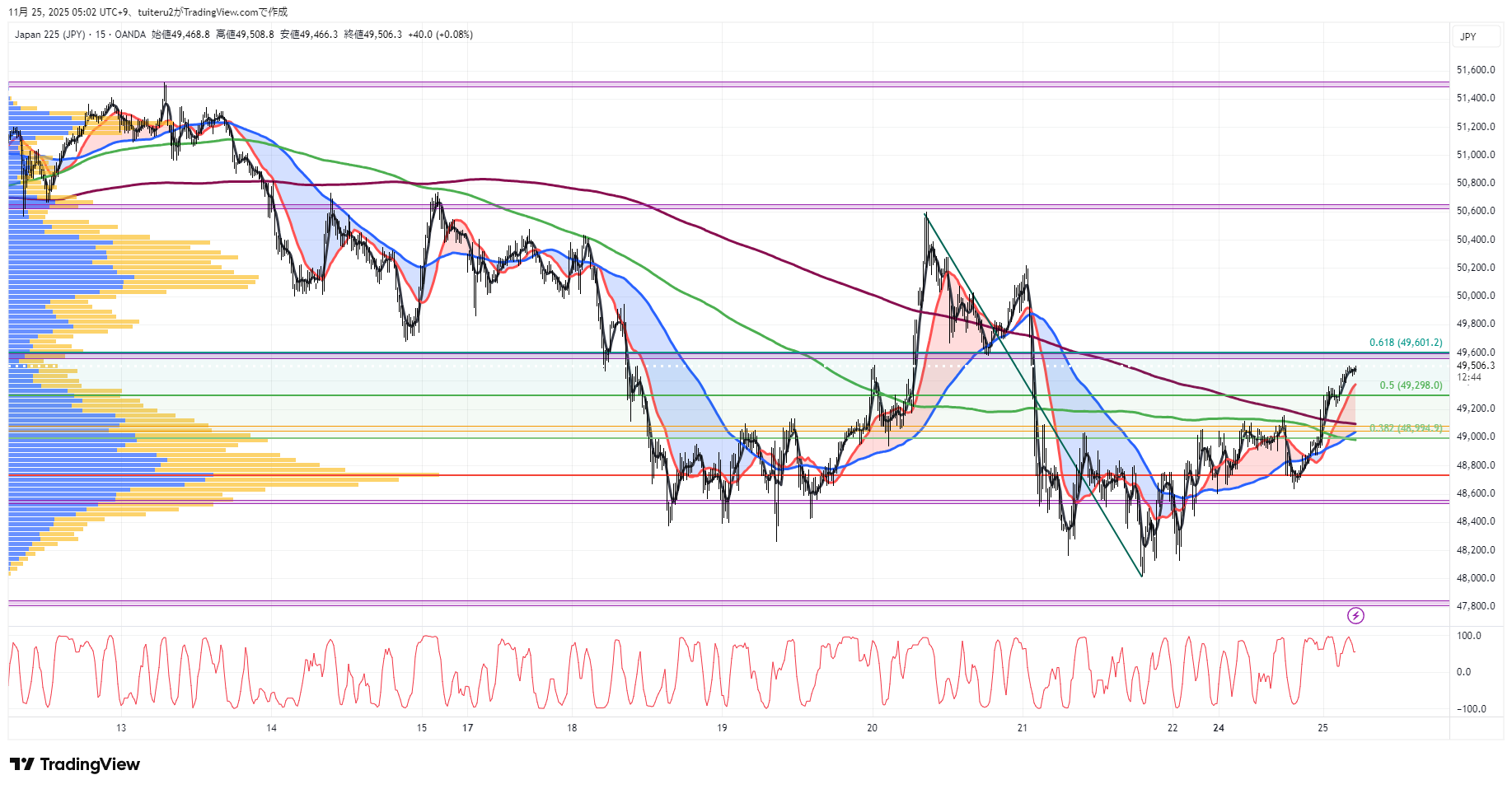Click the JPY currency label

[x=1468, y=37]
